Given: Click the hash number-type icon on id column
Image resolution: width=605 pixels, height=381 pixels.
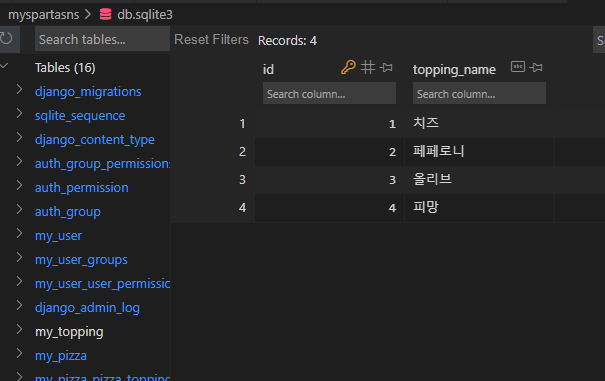Looking at the screenshot, I should click(x=368, y=67).
